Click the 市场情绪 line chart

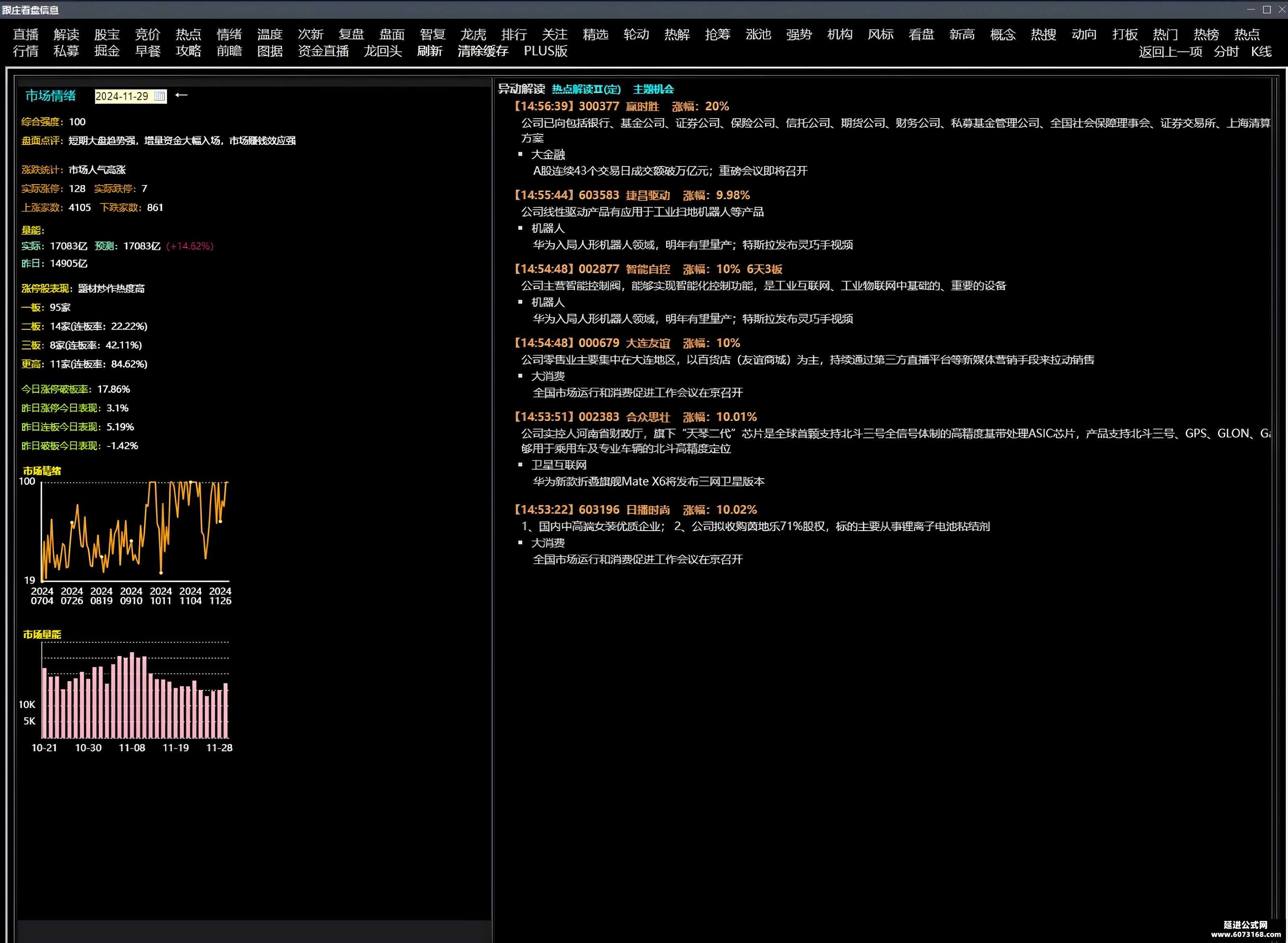coord(134,531)
